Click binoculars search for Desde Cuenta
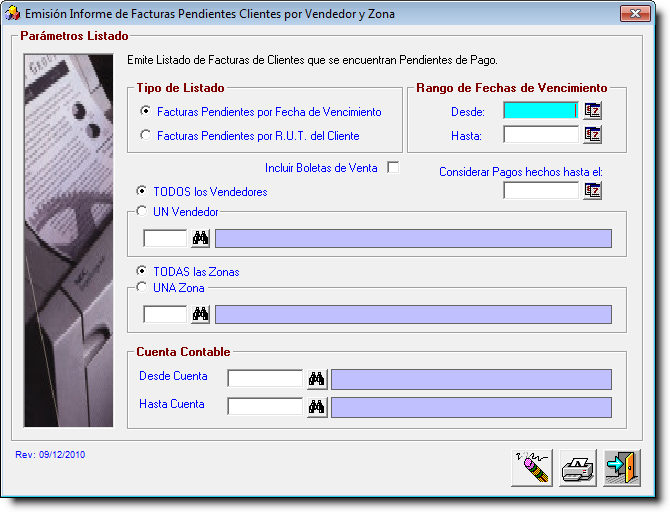This screenshot has height=512, width=670. tap(317, 379)
